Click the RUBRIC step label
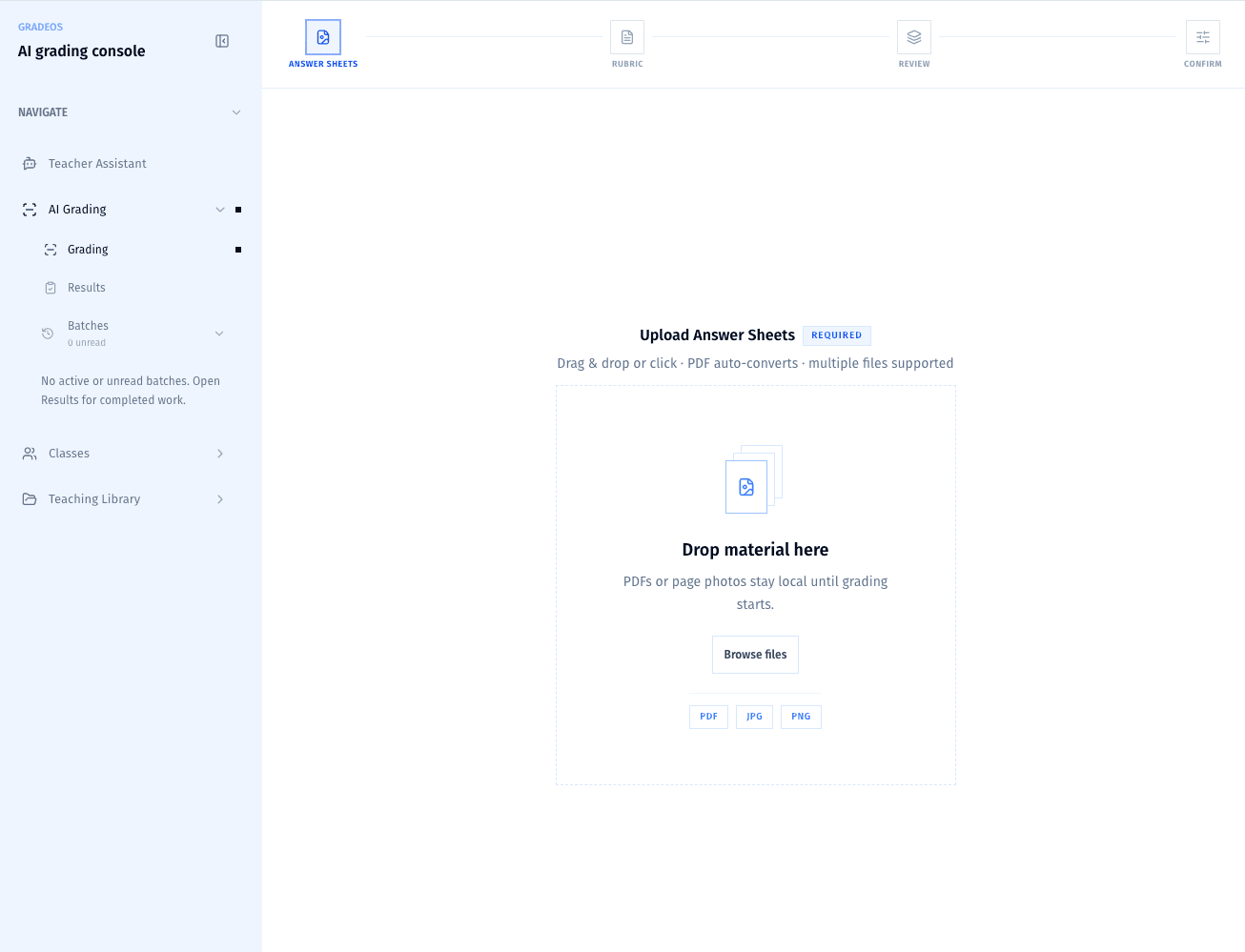The image size is (1245, 952). (627, 64)
